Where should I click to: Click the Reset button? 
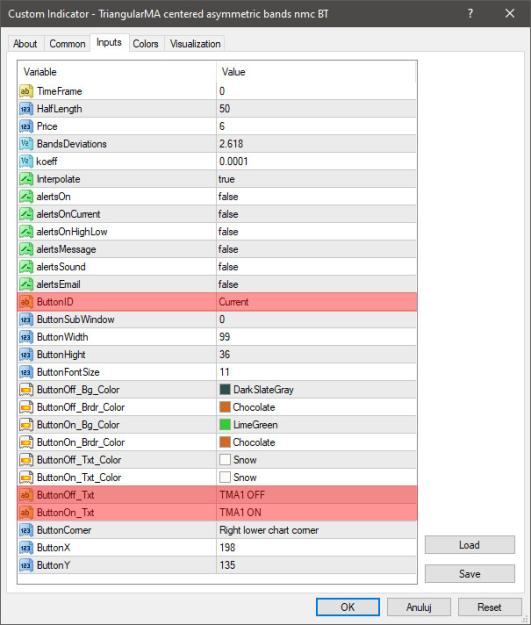coord(489,607)
